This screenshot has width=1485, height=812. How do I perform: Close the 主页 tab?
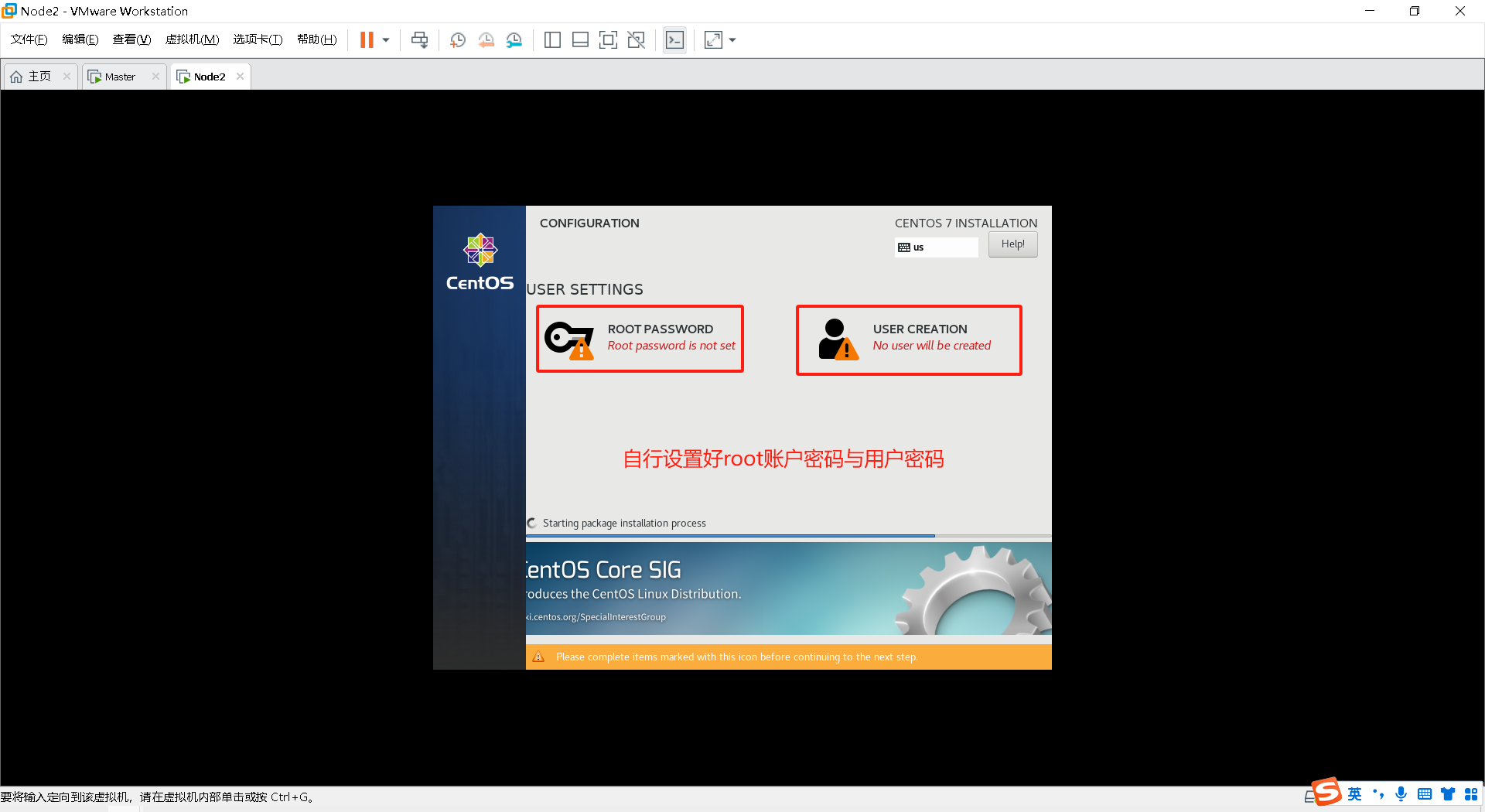pyautogui.click(x=67, y=76)
